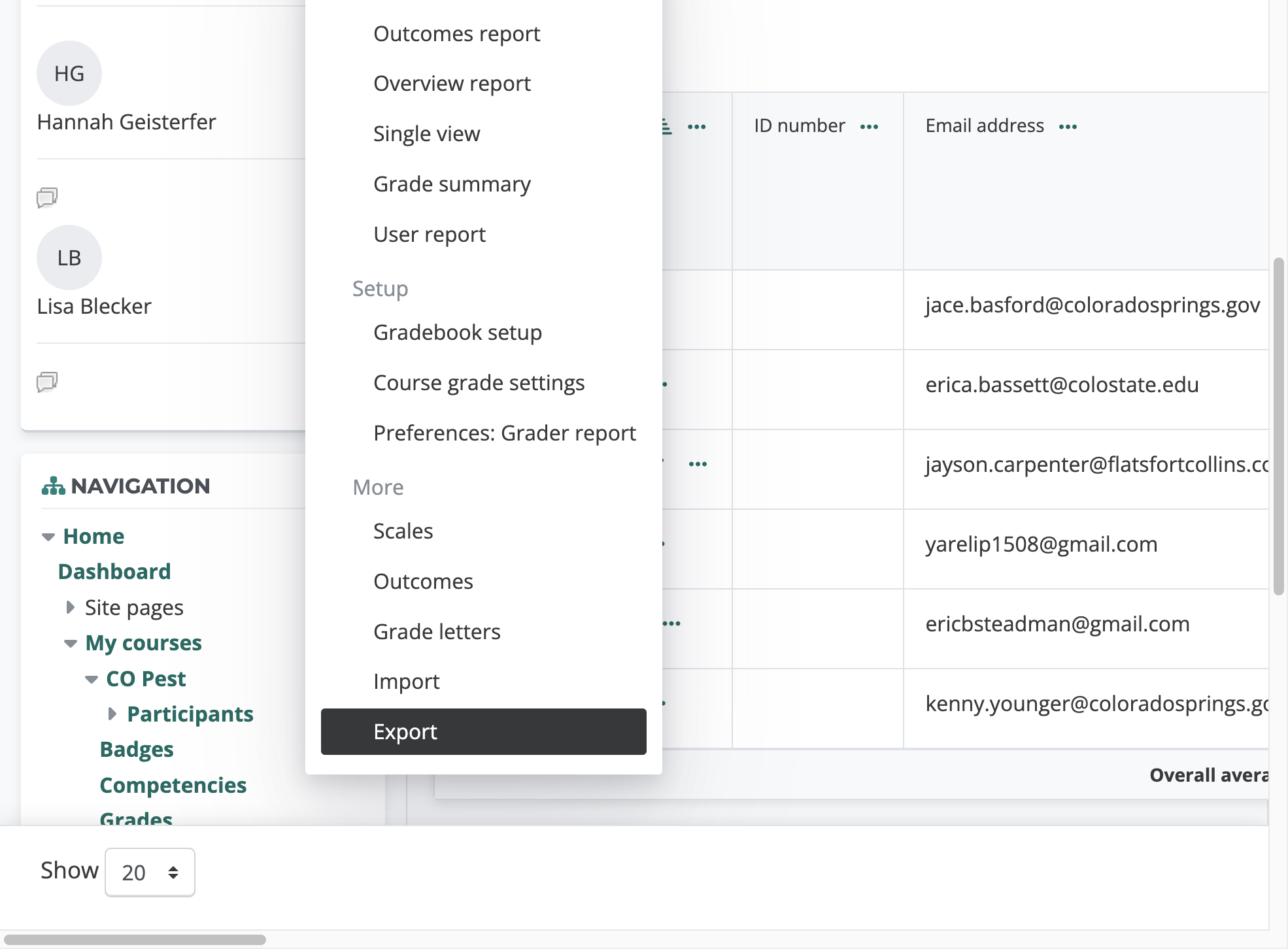The image size is (1288, 949).
Task: Click the highlighted Export item
Action: pos(484,732)
